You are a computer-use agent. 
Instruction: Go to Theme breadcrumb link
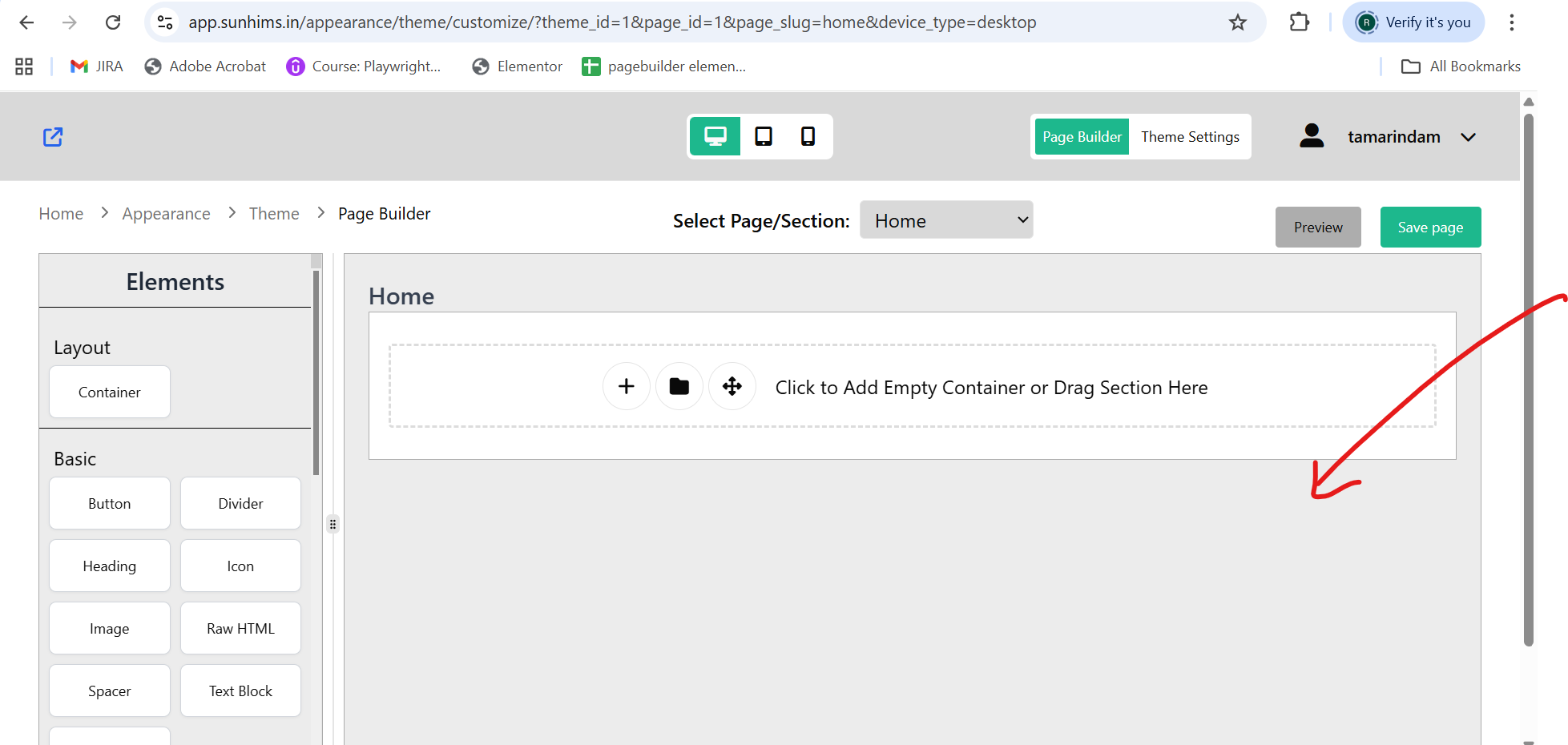point(274,214)
